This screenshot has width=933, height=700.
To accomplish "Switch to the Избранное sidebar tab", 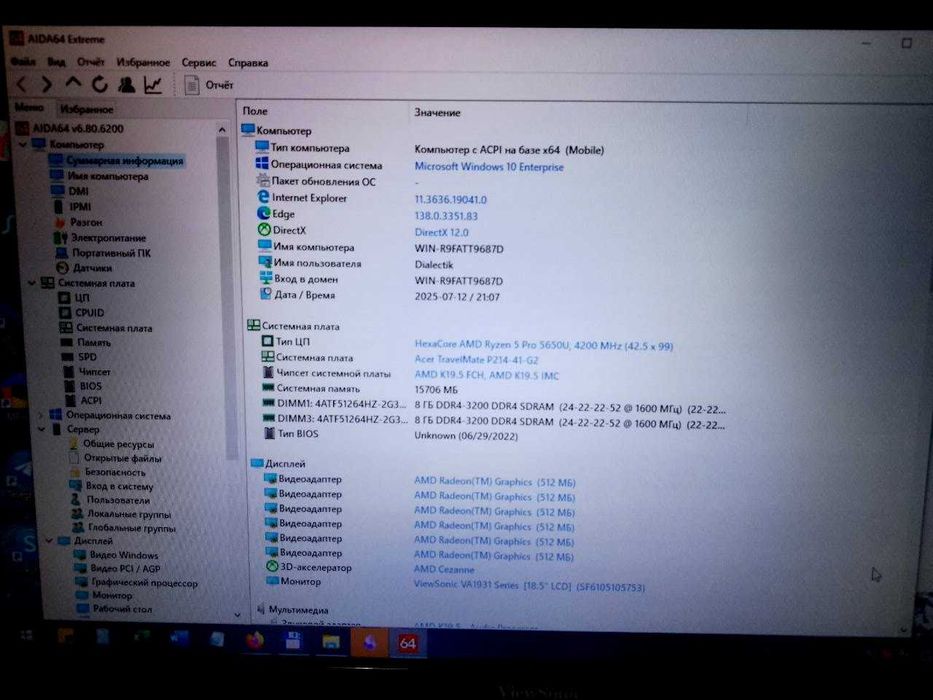I will pyautogui.click(x=87, y=109).
